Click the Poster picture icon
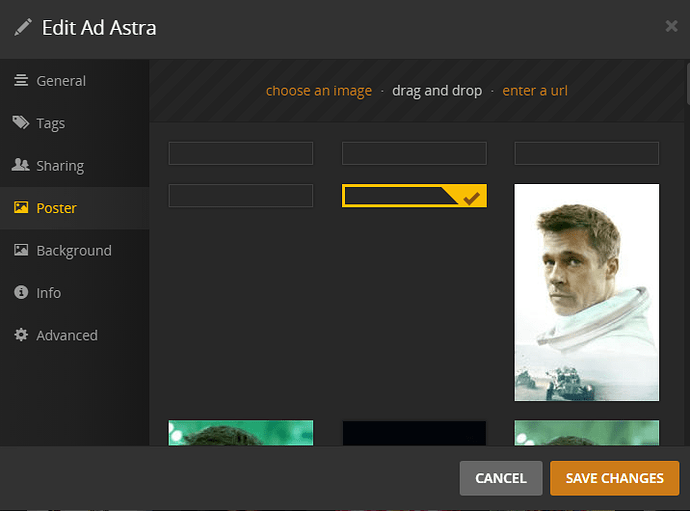 coord(21,208)
